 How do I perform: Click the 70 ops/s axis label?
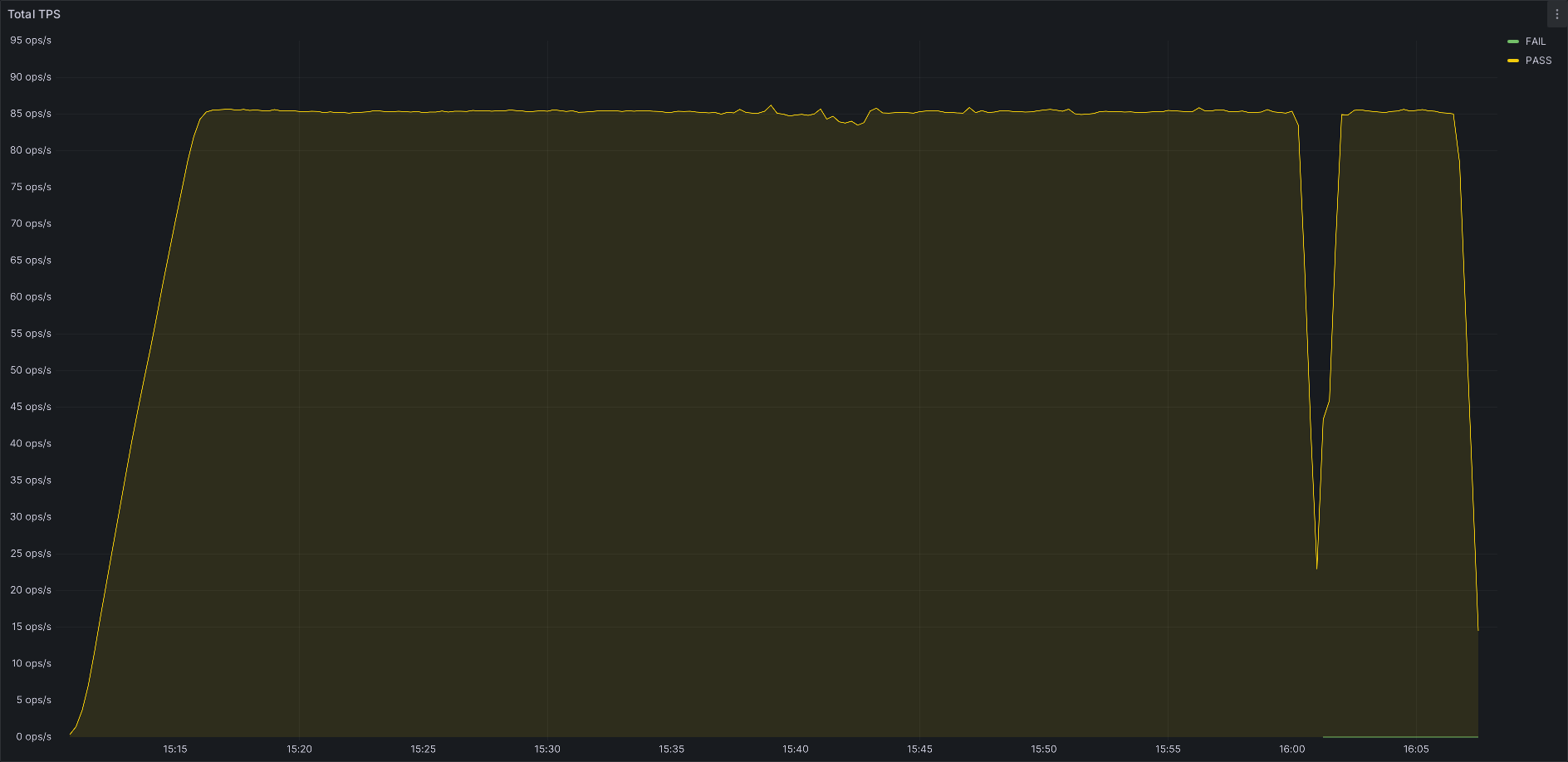pyautogui.click(x=31, y=223)
